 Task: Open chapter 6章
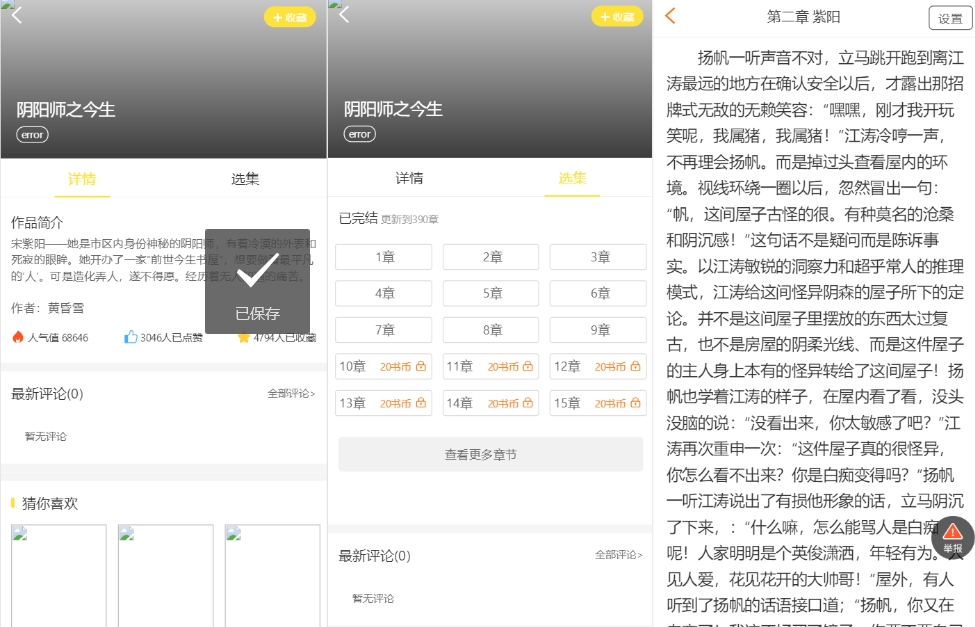coord(598,293)
